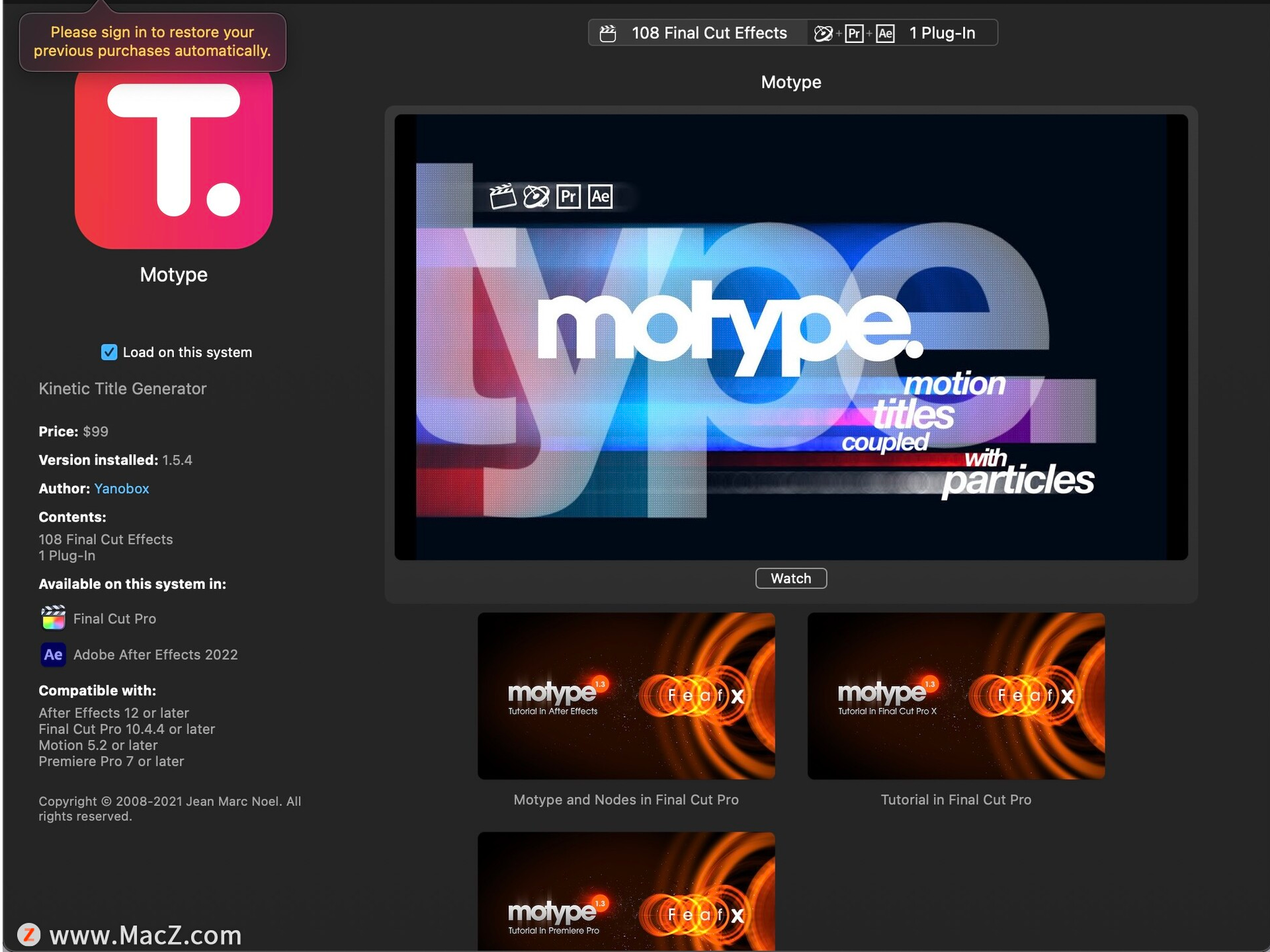The width and height of the screenshot is (1270, 952).
Task: Click the Final Cut Pro text label
Action: click(114, 619)
